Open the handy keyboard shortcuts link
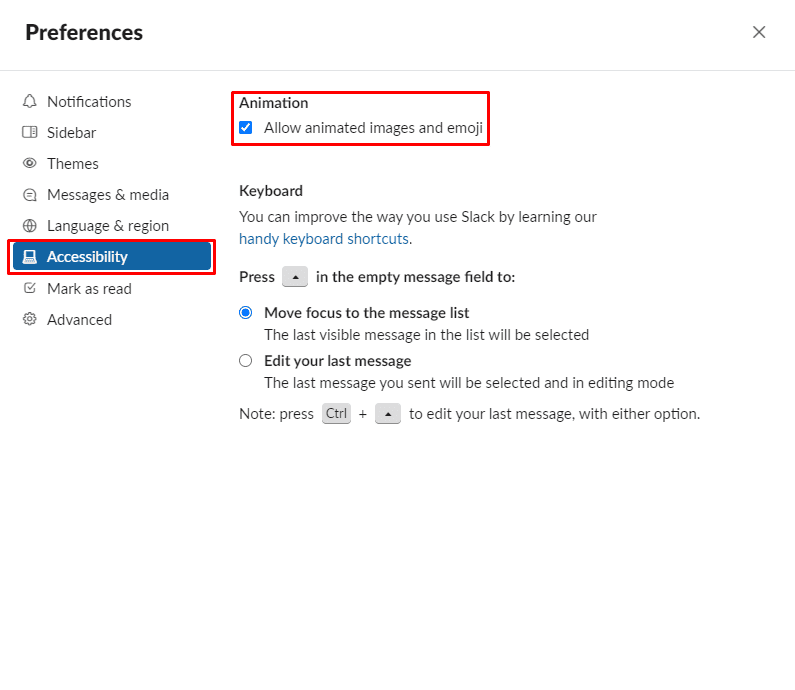Screen dimensions: 795x690 (x=324, y=239)
